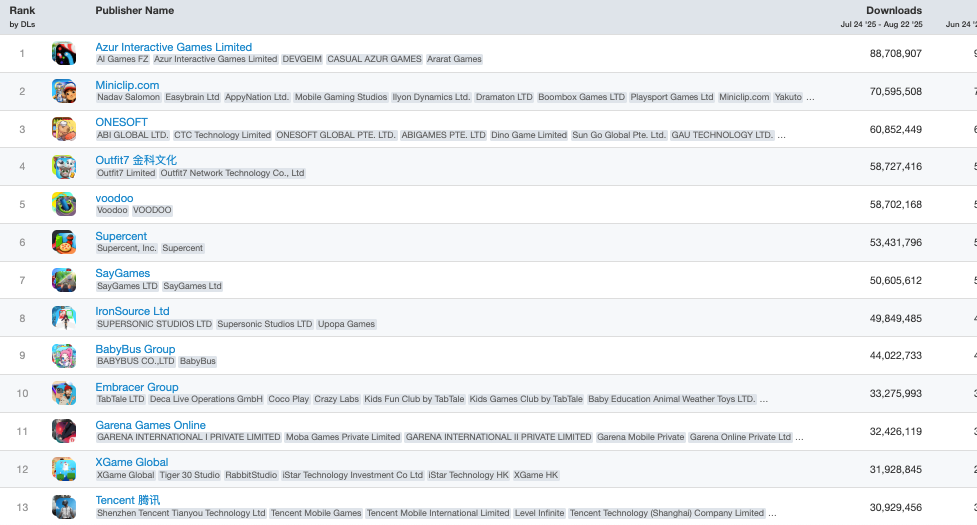
Task: Select the Ararat Games tag
Action: [454, 59]
